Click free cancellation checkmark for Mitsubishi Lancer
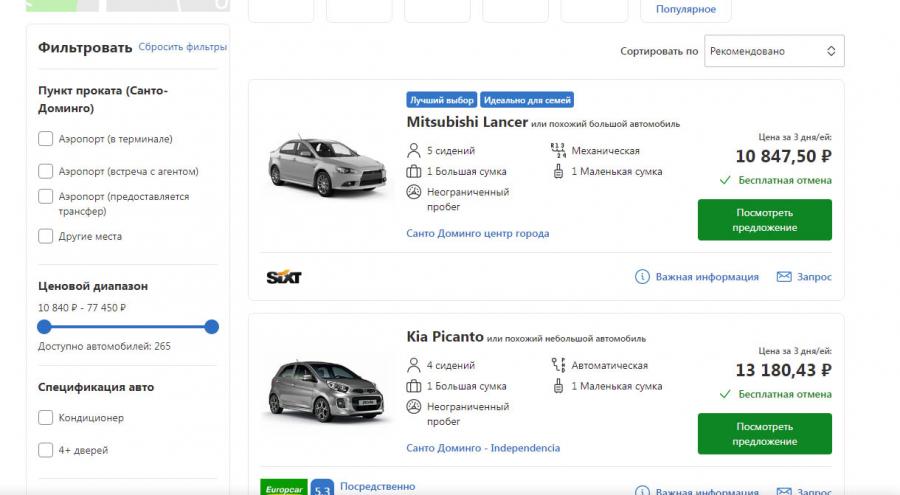900x495 pixels. click(725, 180)
